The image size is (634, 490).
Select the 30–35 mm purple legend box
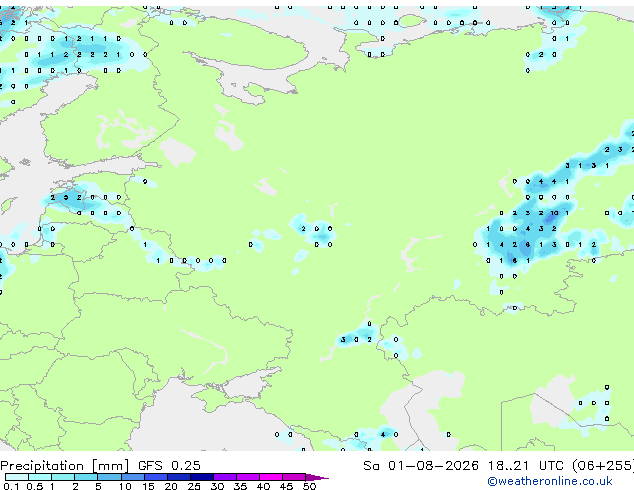click(x=225, y=477)
